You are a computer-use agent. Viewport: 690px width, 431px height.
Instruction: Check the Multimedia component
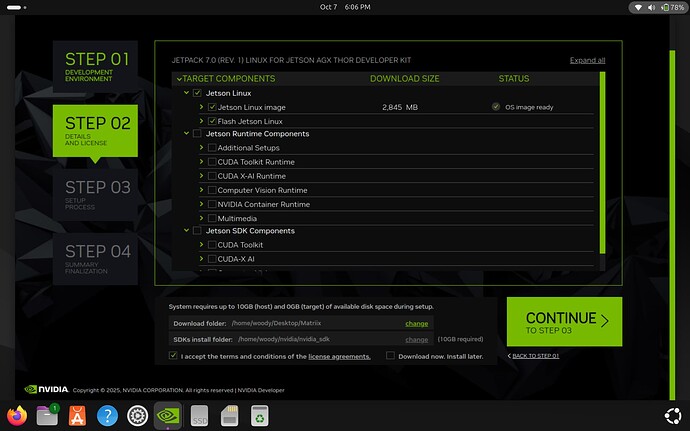pyautogui.click(x=212, y=218)
